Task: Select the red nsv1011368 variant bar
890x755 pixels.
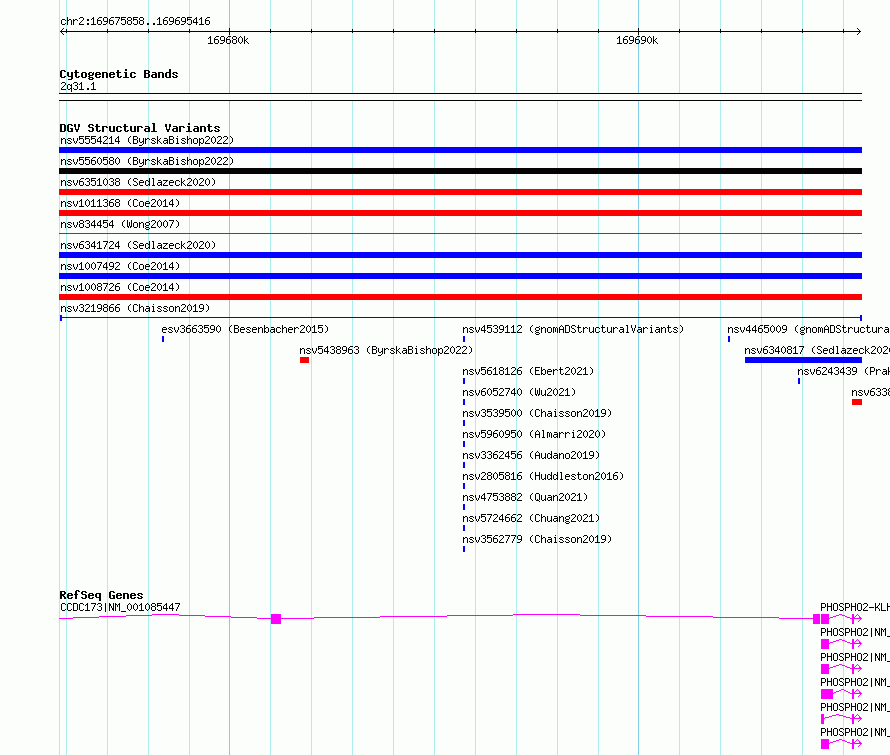Action: point(460,213)
